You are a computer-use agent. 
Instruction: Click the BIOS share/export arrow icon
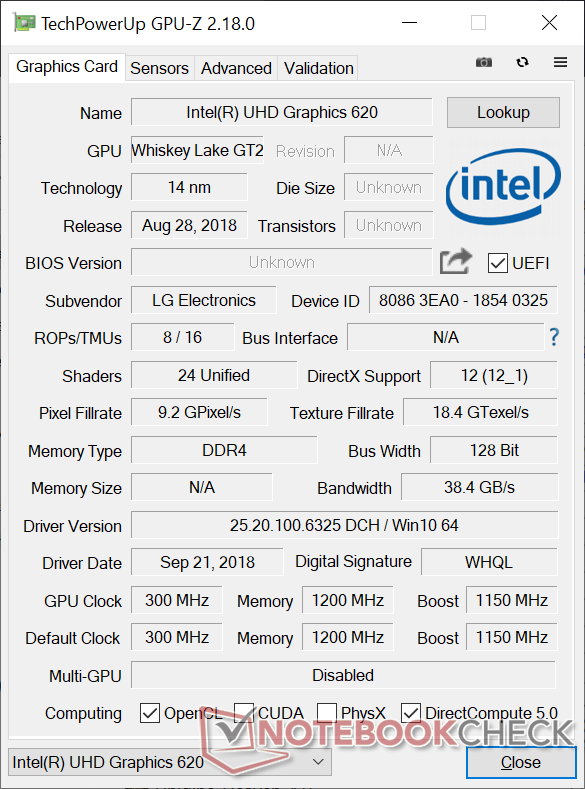(455, 262)
